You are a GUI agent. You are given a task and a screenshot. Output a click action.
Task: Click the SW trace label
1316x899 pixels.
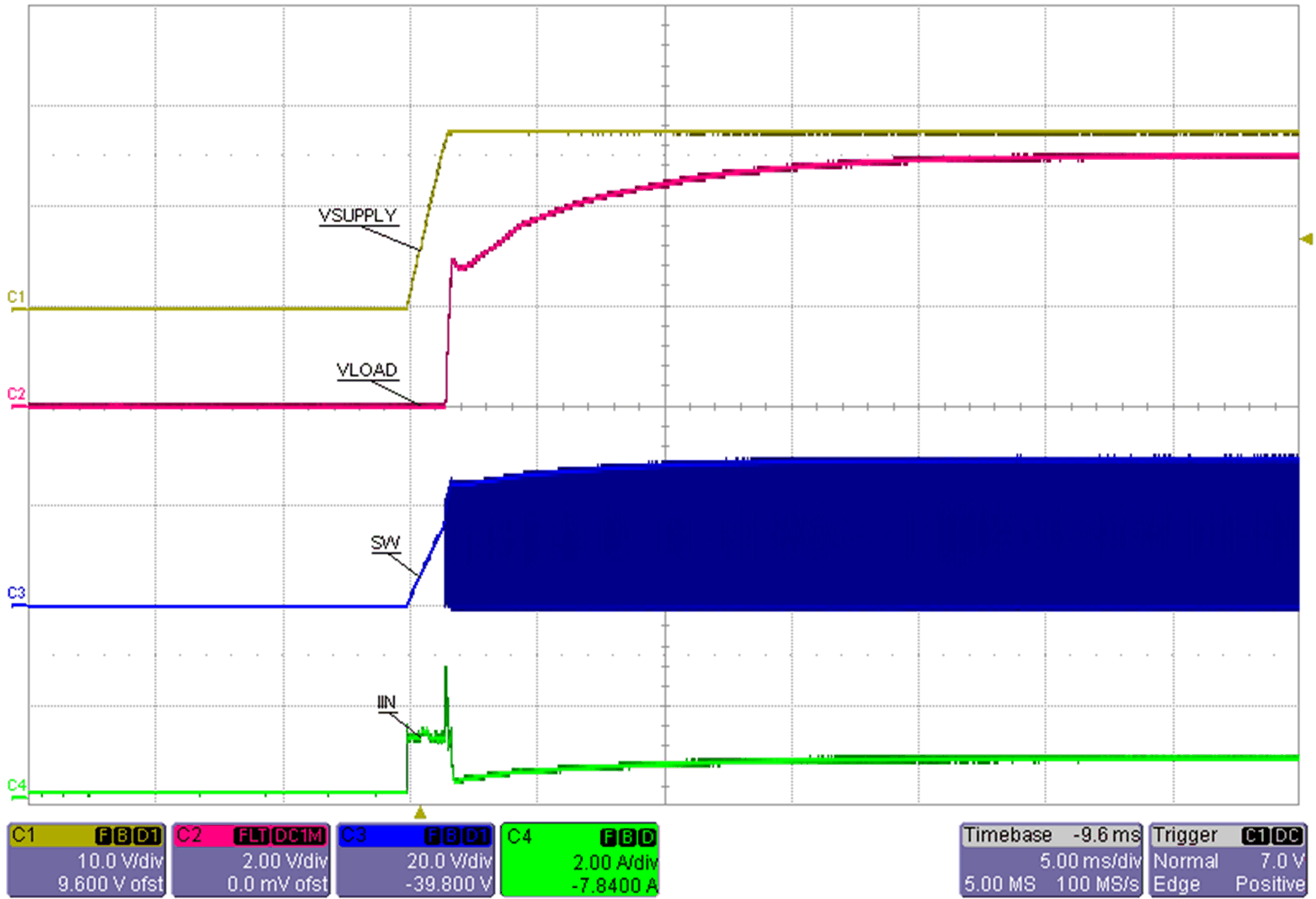click(385, 543)
